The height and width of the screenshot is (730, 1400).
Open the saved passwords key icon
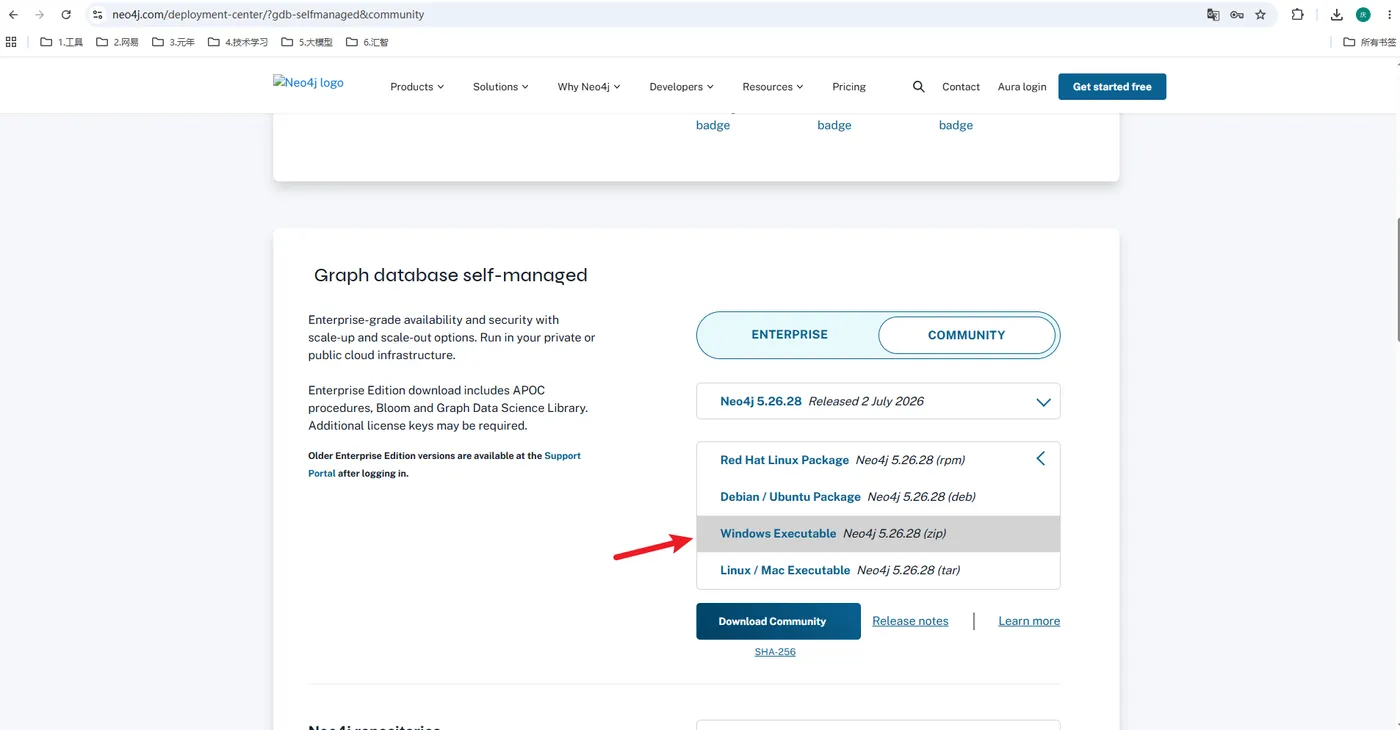coord(1237,15)
